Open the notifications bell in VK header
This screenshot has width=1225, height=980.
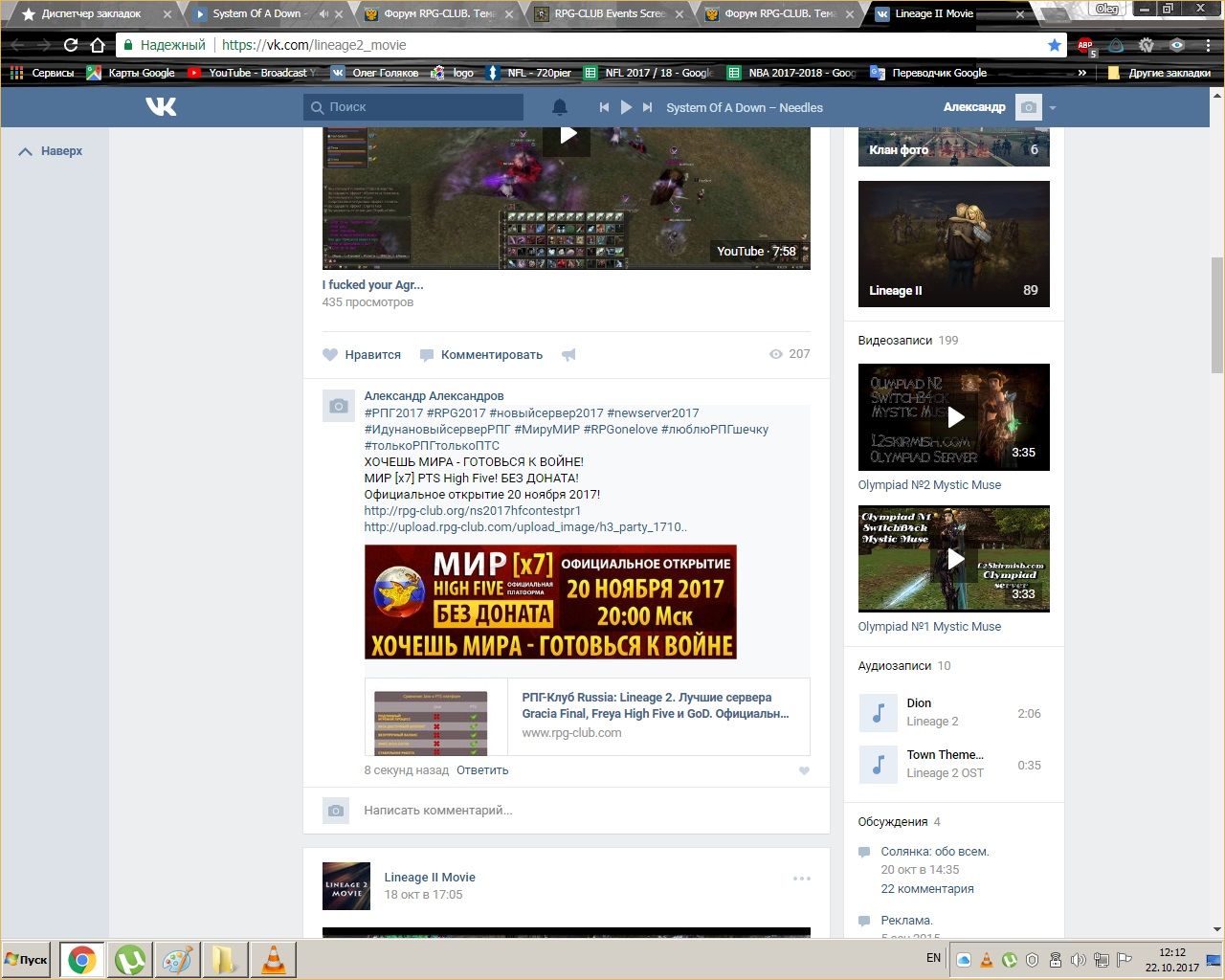click(560, 107)
